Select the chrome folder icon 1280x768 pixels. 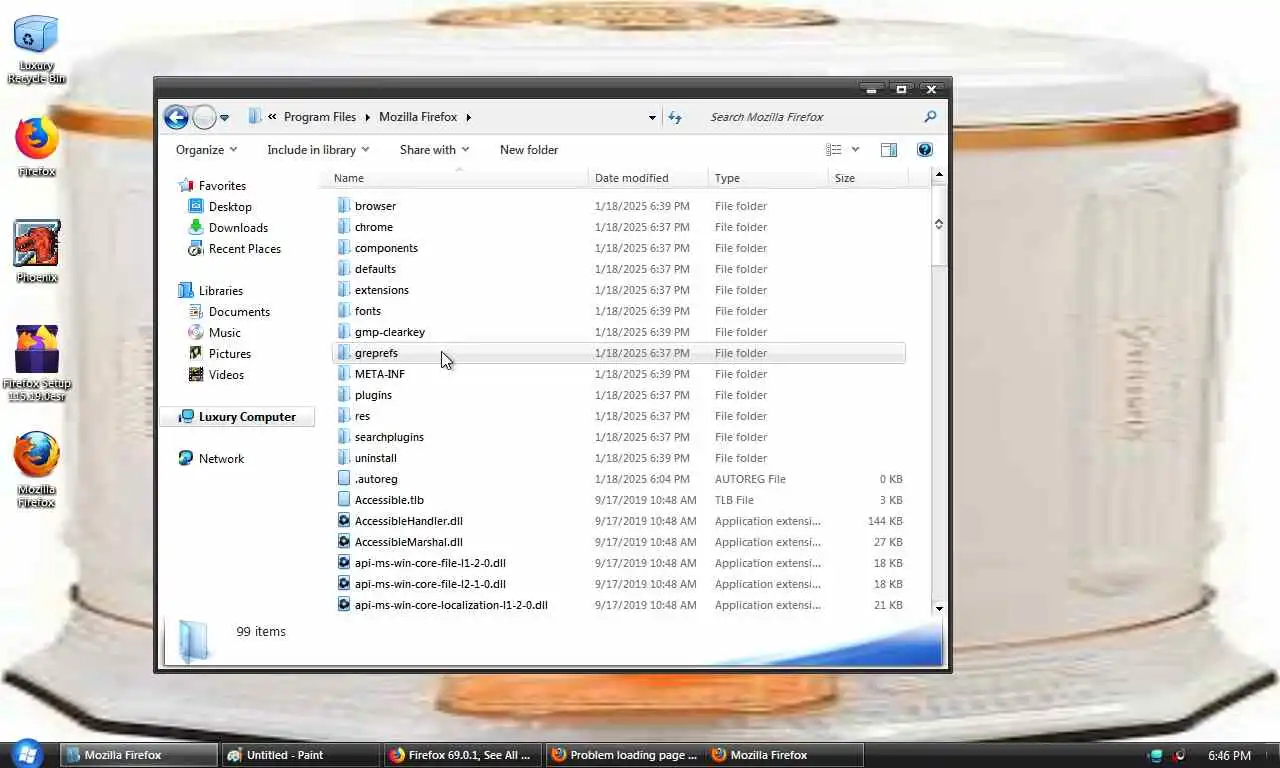click(x=344, y=227)
